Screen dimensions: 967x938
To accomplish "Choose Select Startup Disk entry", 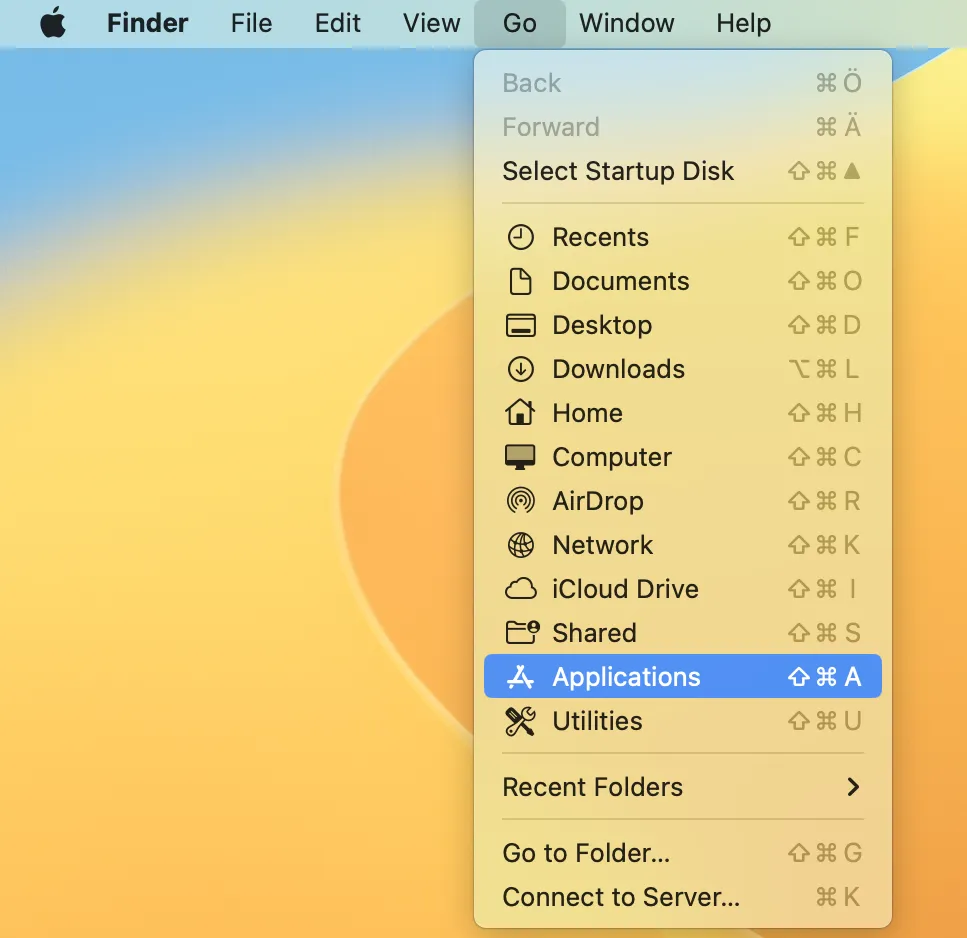I will pos(618,171).
